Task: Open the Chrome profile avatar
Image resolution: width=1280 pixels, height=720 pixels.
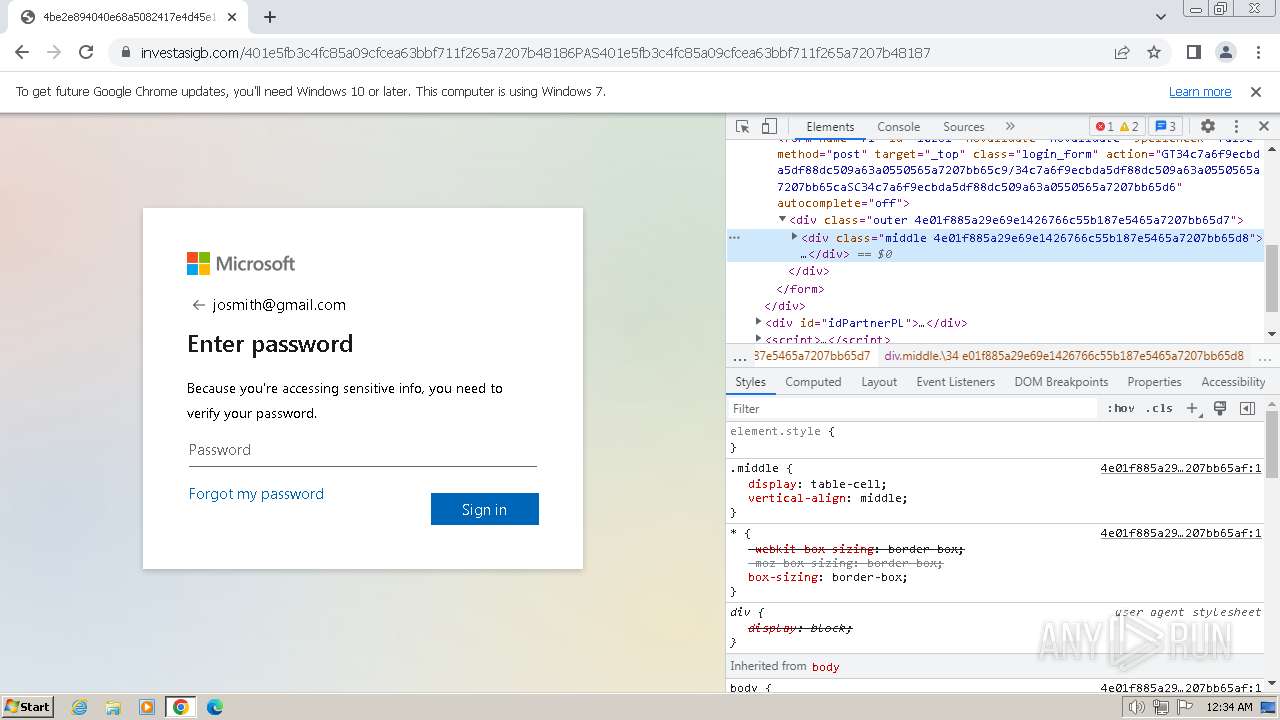Action: (x=1225, y=52)
